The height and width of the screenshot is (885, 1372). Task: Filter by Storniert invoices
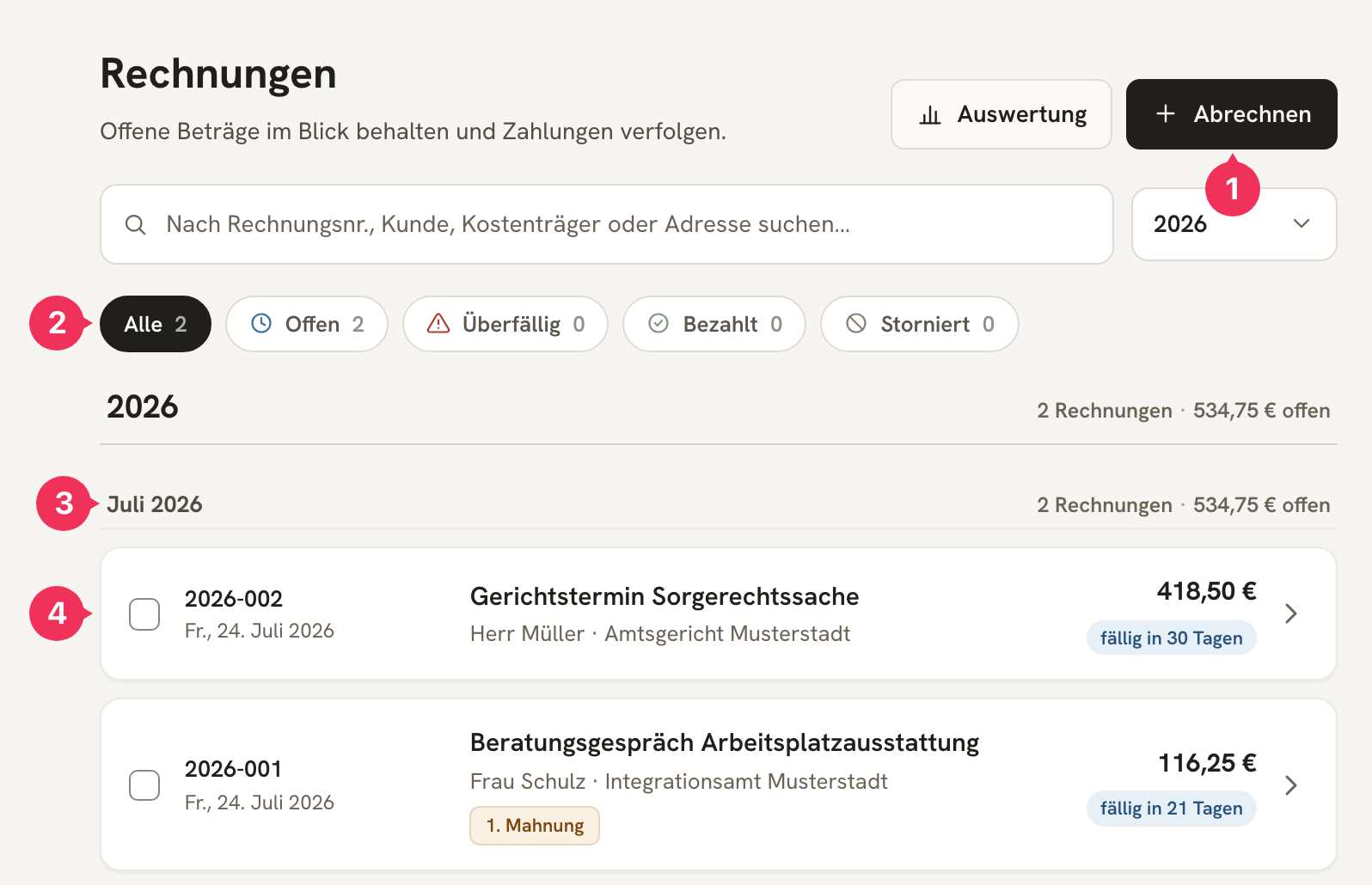(x=920, y=324)
